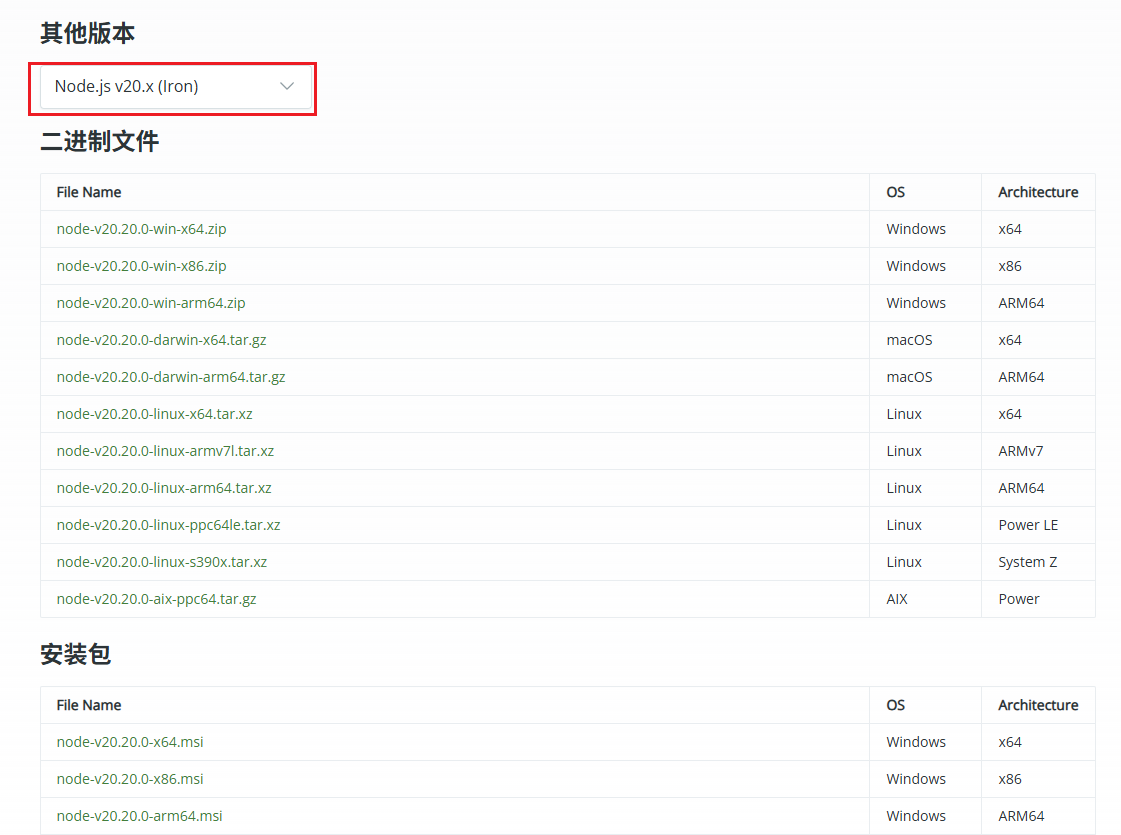Click the node-v20.20.0-arm64.msi installer link
The height and width of the screenshot is (835, 1121).
coord(139,816)
